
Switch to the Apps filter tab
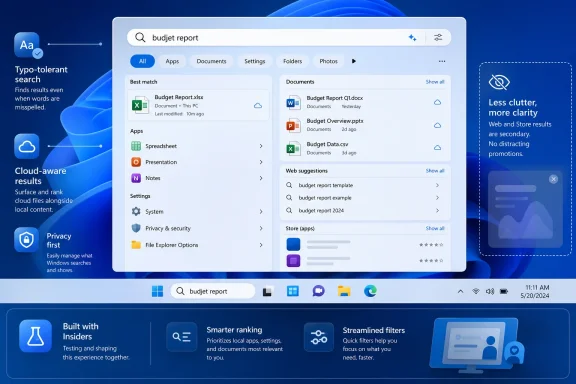point(172,61)
